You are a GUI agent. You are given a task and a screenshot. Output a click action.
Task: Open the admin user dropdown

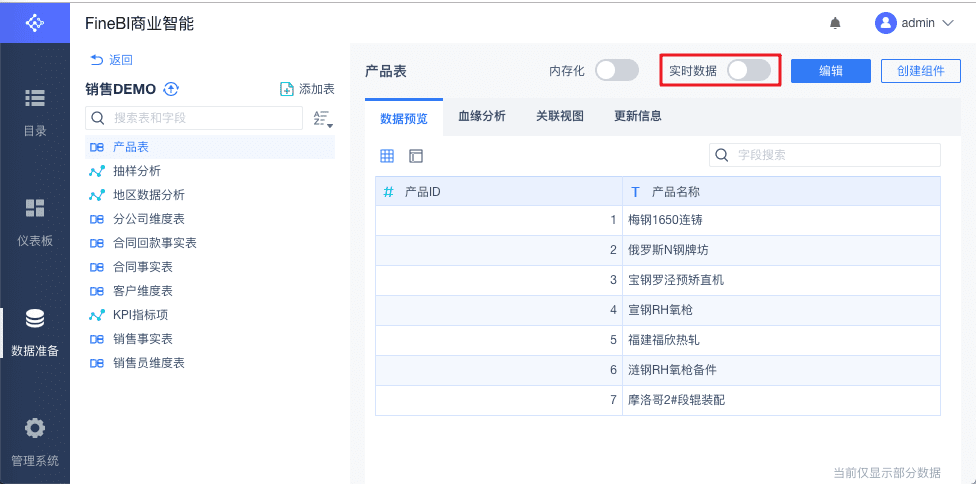(914, 23)
